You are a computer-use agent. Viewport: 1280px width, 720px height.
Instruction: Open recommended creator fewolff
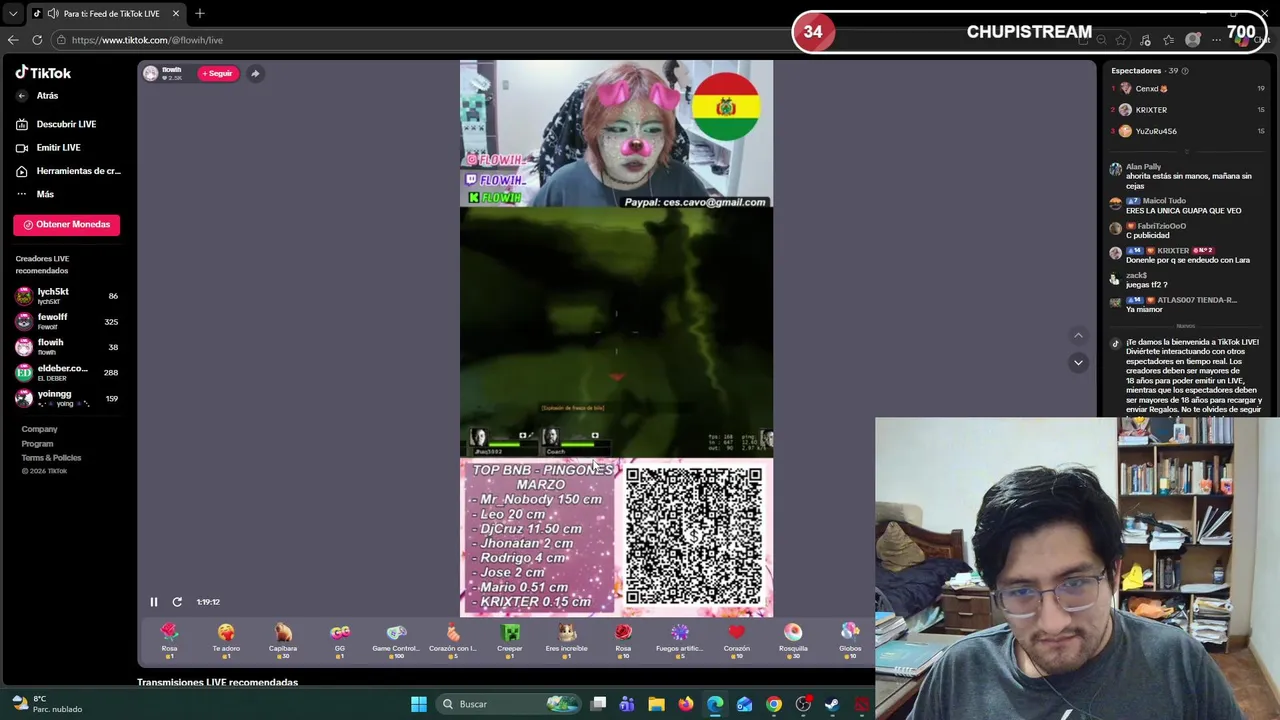coord(67,321)
